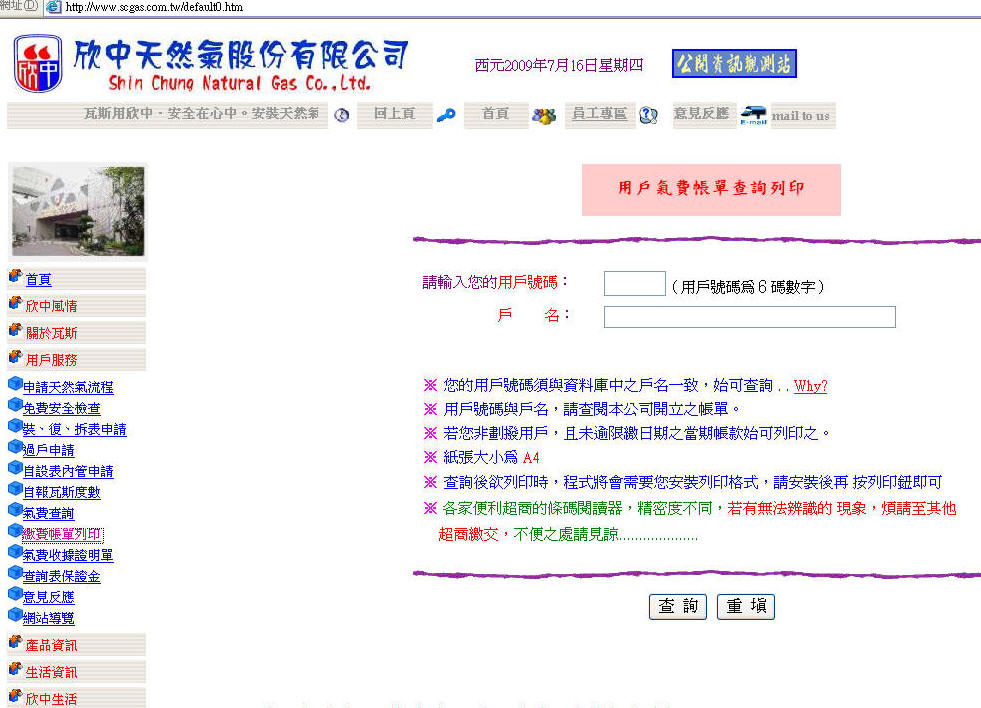Expand the 產品資訊 sidebar section
This screenshot has width=981, height=708.
[51, 646]
